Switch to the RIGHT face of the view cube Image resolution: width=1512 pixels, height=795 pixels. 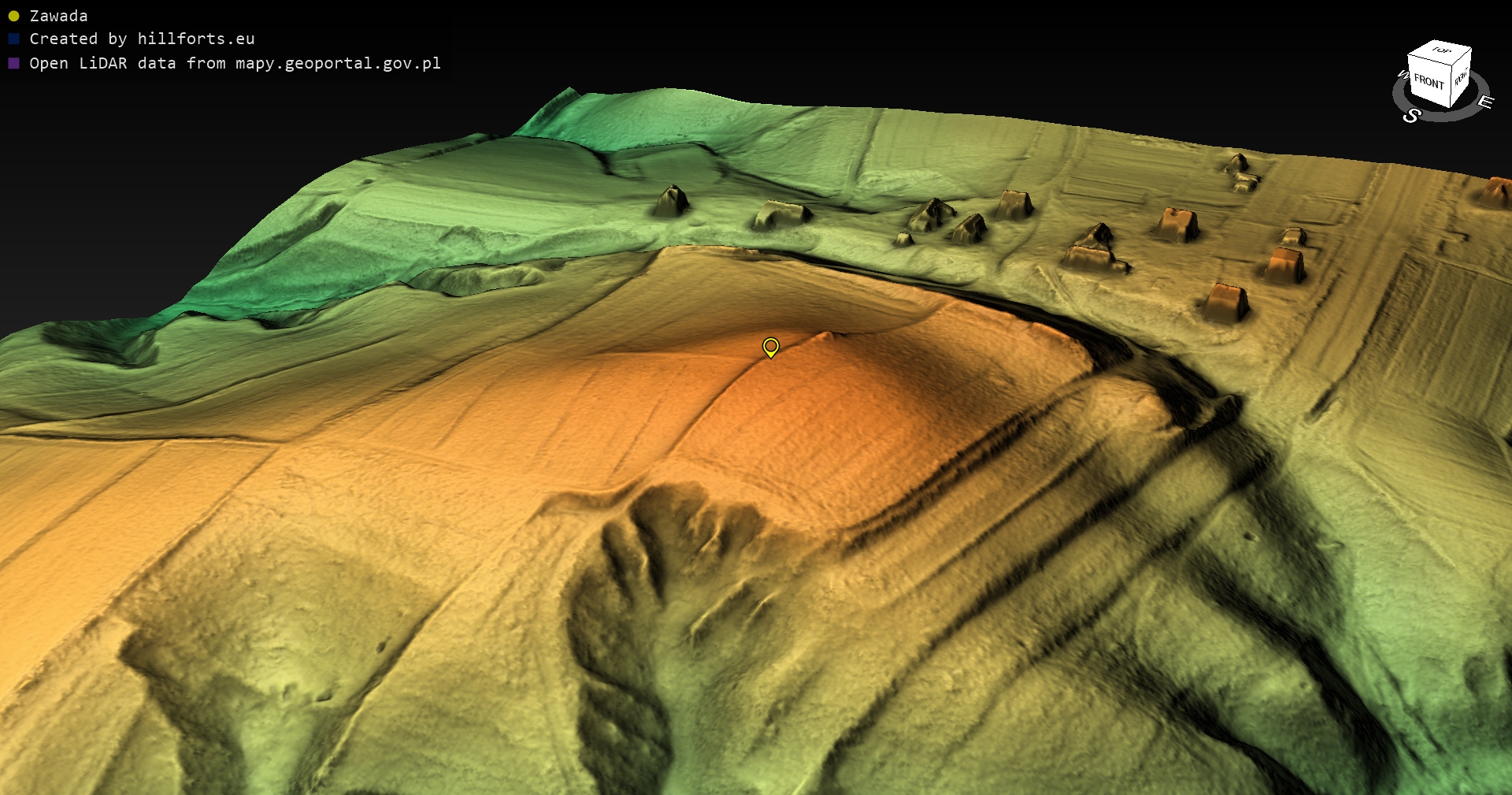(1461, 77)
